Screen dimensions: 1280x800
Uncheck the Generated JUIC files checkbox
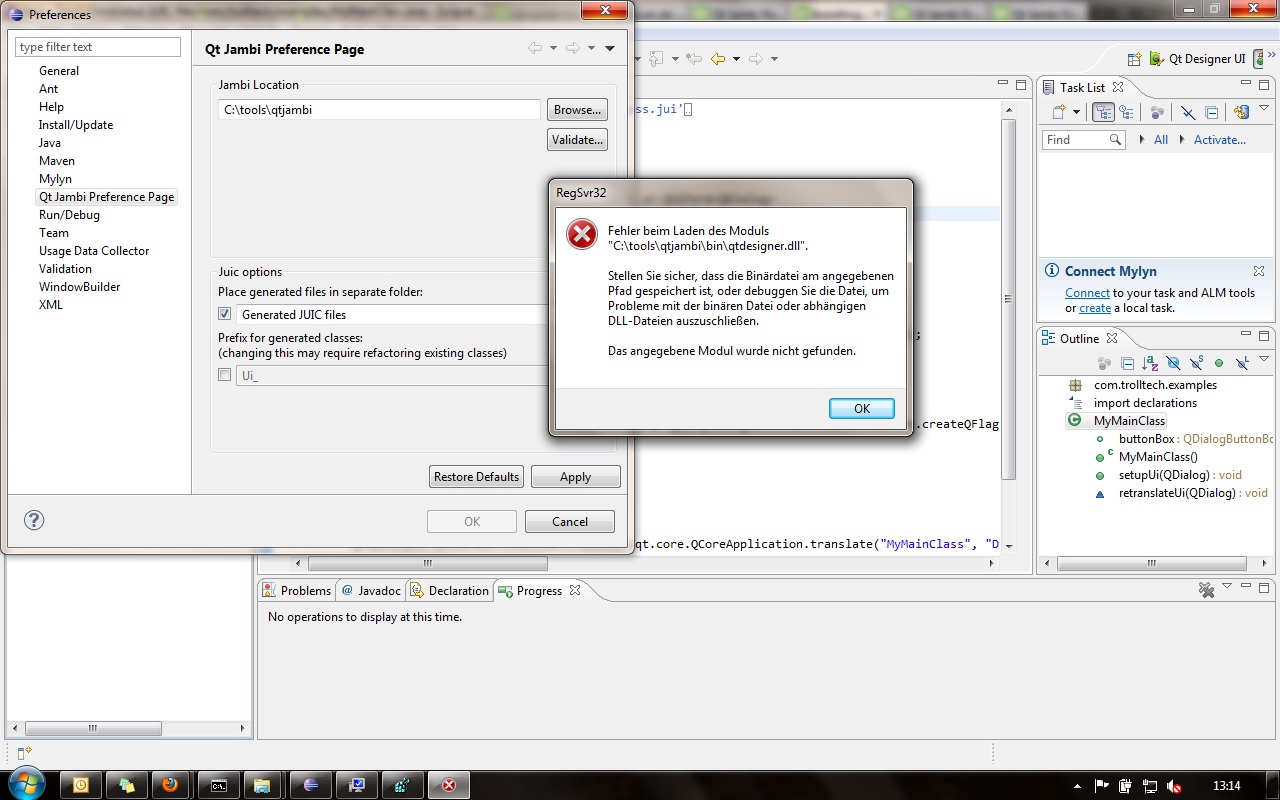coord(225,314)
